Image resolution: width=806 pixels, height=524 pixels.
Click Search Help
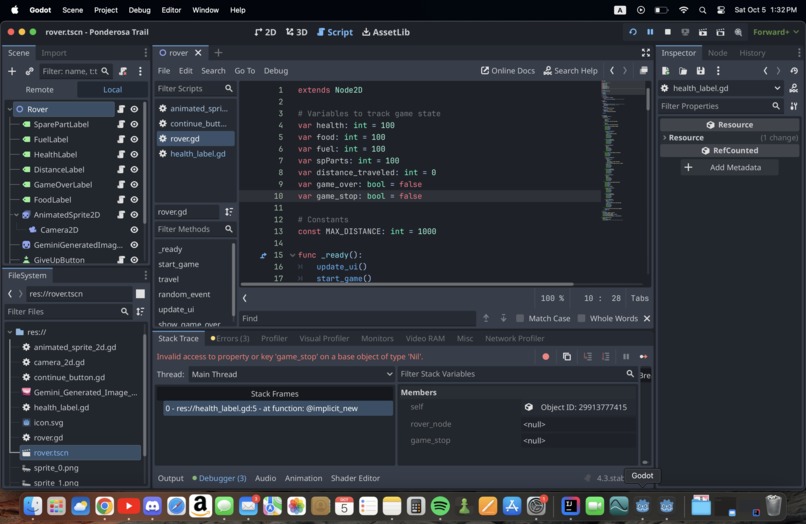click(571, 71)
